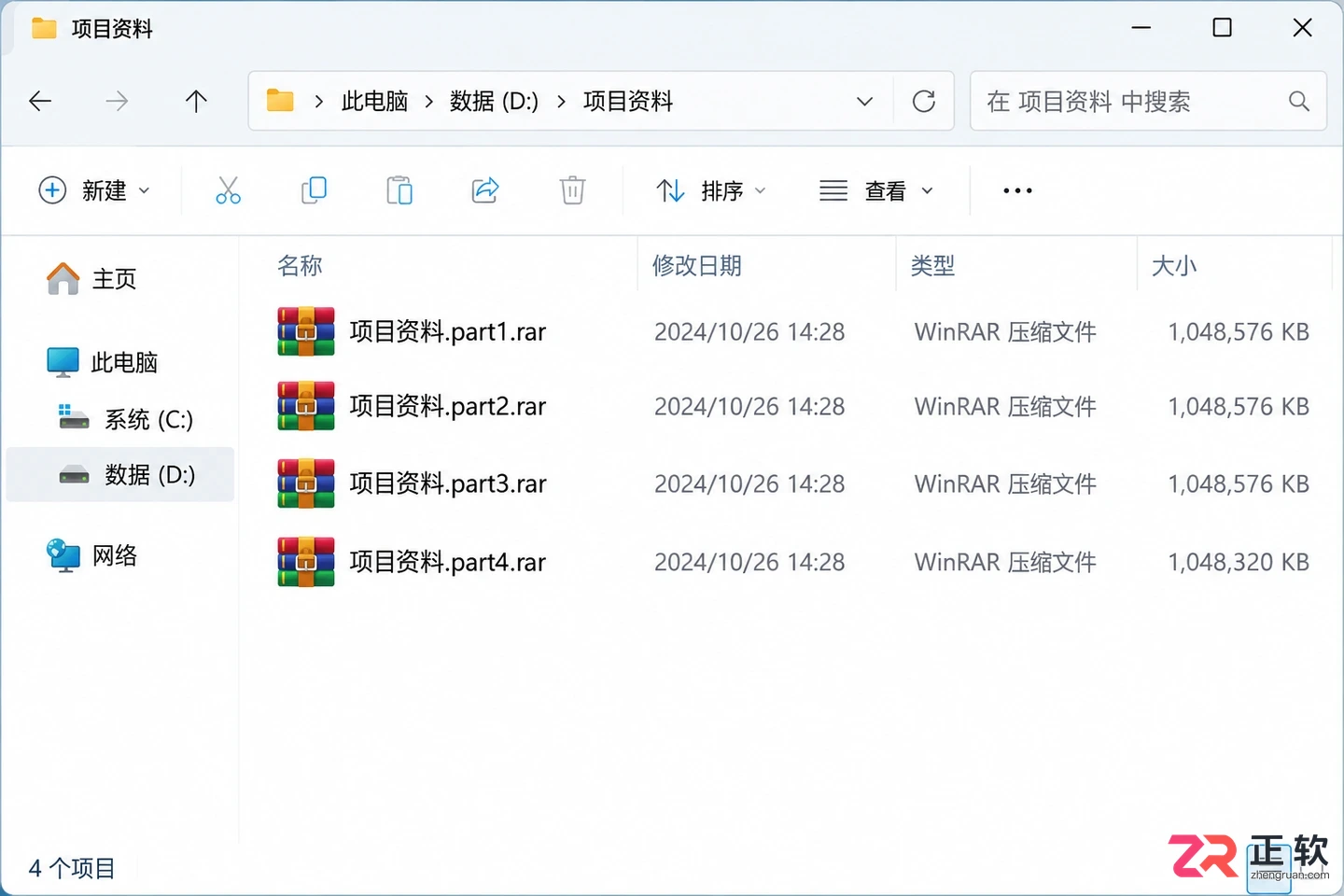Click the 1,048,320 KB size value

pos(1239,562)
